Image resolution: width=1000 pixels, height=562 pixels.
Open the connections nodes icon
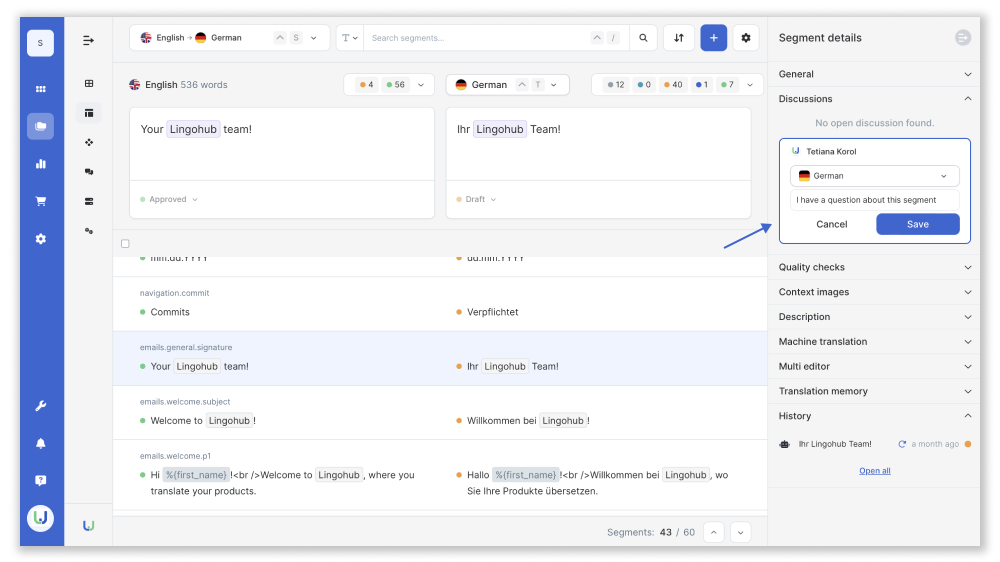coord(89,231)
